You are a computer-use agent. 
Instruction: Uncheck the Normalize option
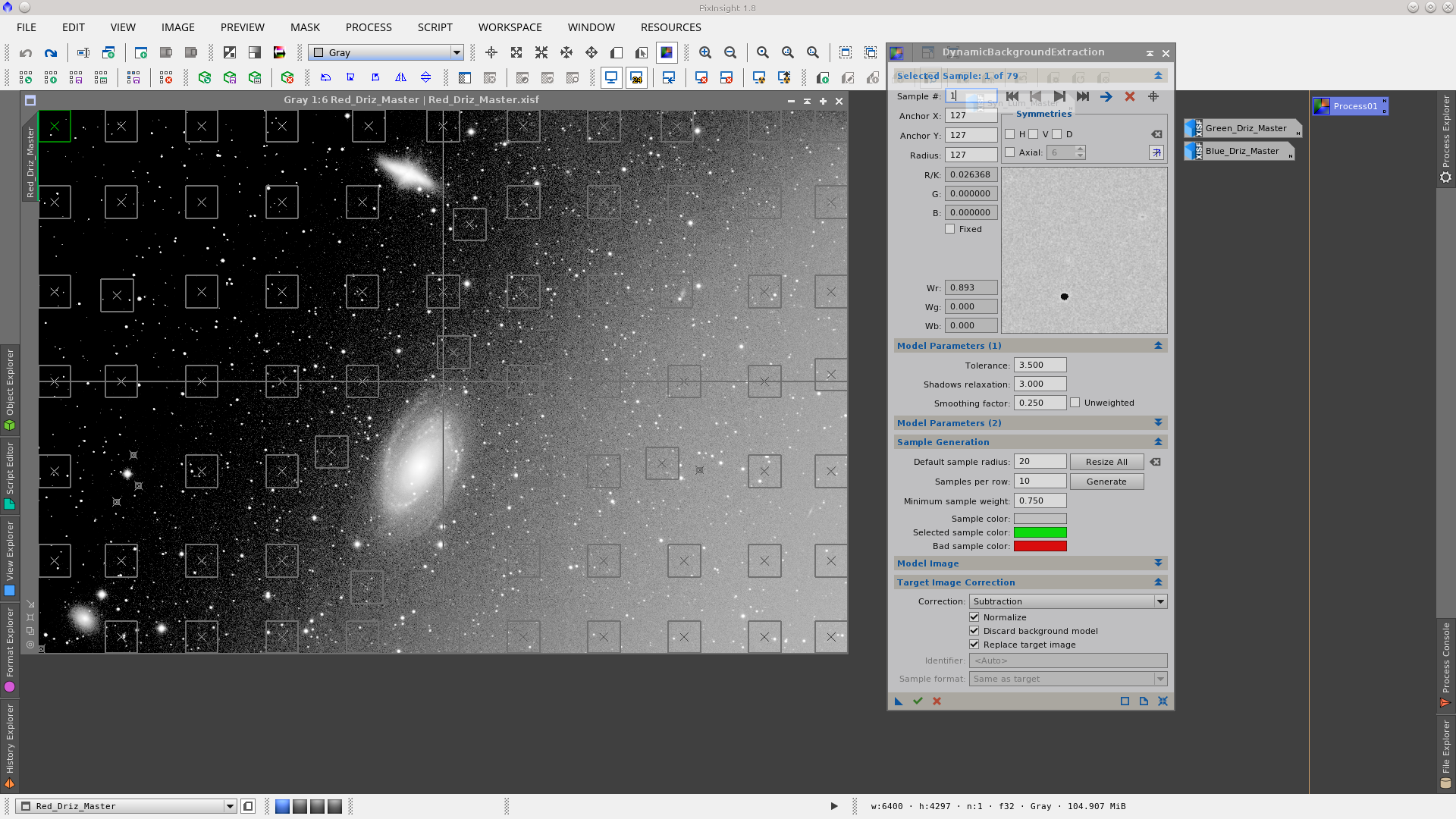[x=974, y=617]
